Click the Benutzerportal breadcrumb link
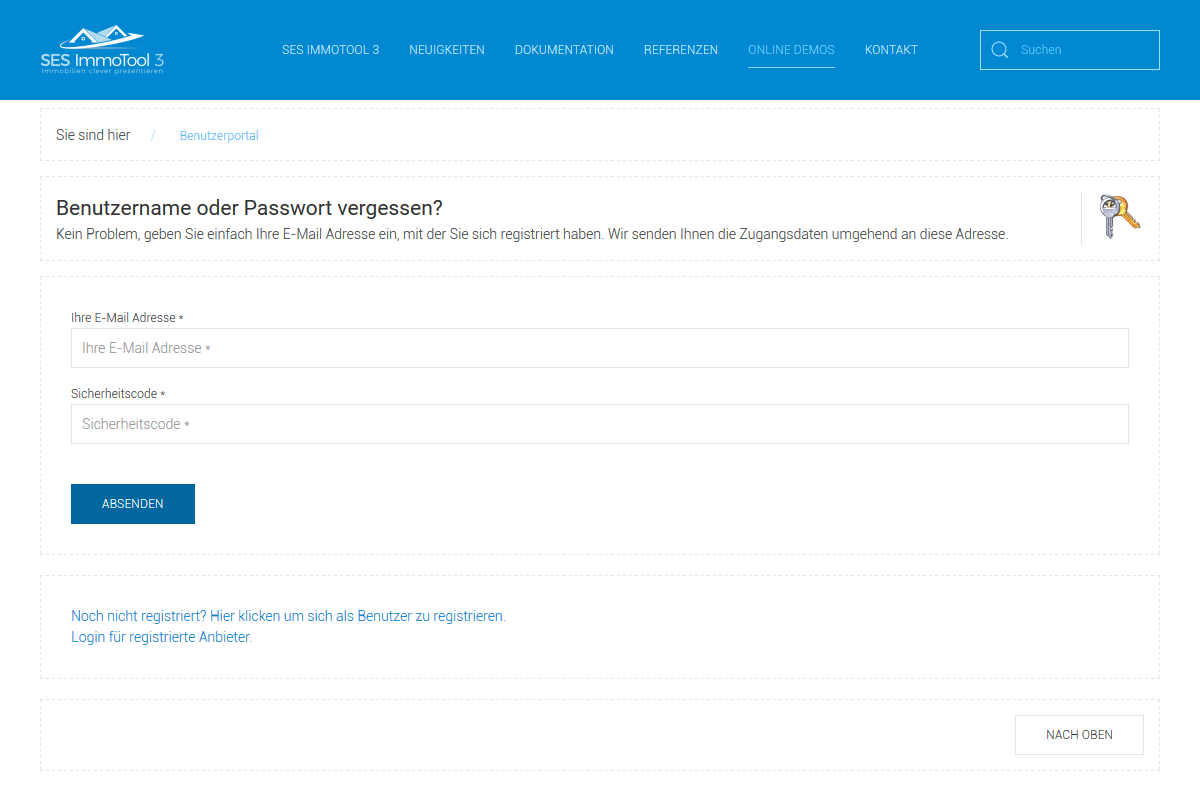The height and width of the screenshot is (800, 1200). (219, 136)
